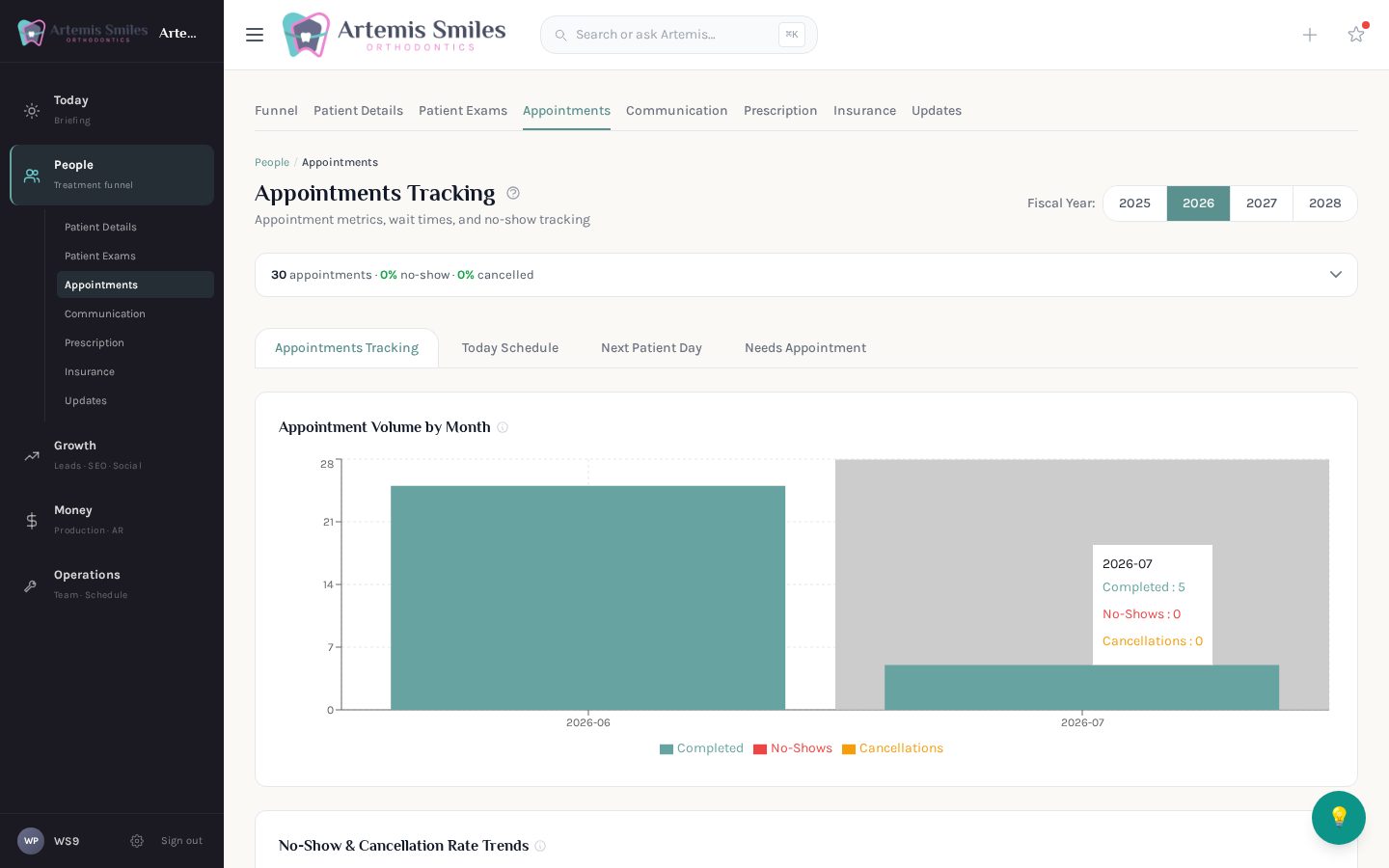Image resolution: width=1389 pixels, height=868 pixels.
Task: Open Appointments in sidebar
Action: (135, 285)
